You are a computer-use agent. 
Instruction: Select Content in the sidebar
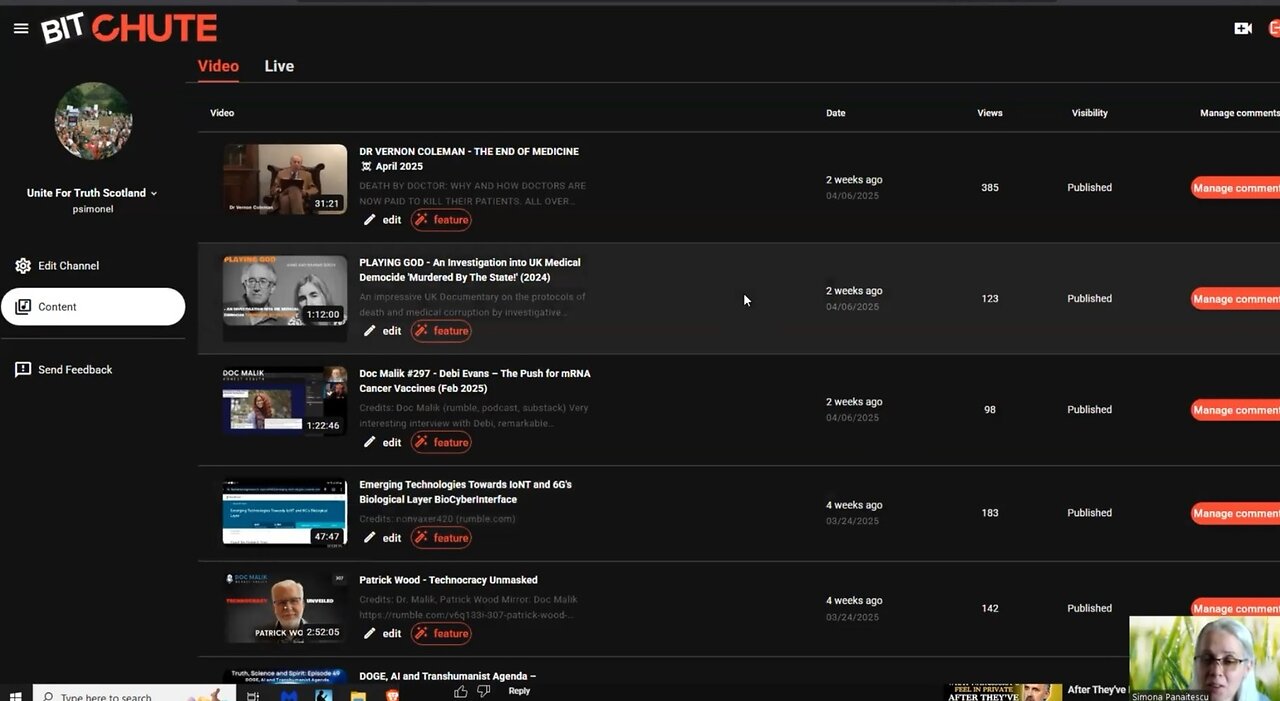pyautogui.click(x=93, y=307)
